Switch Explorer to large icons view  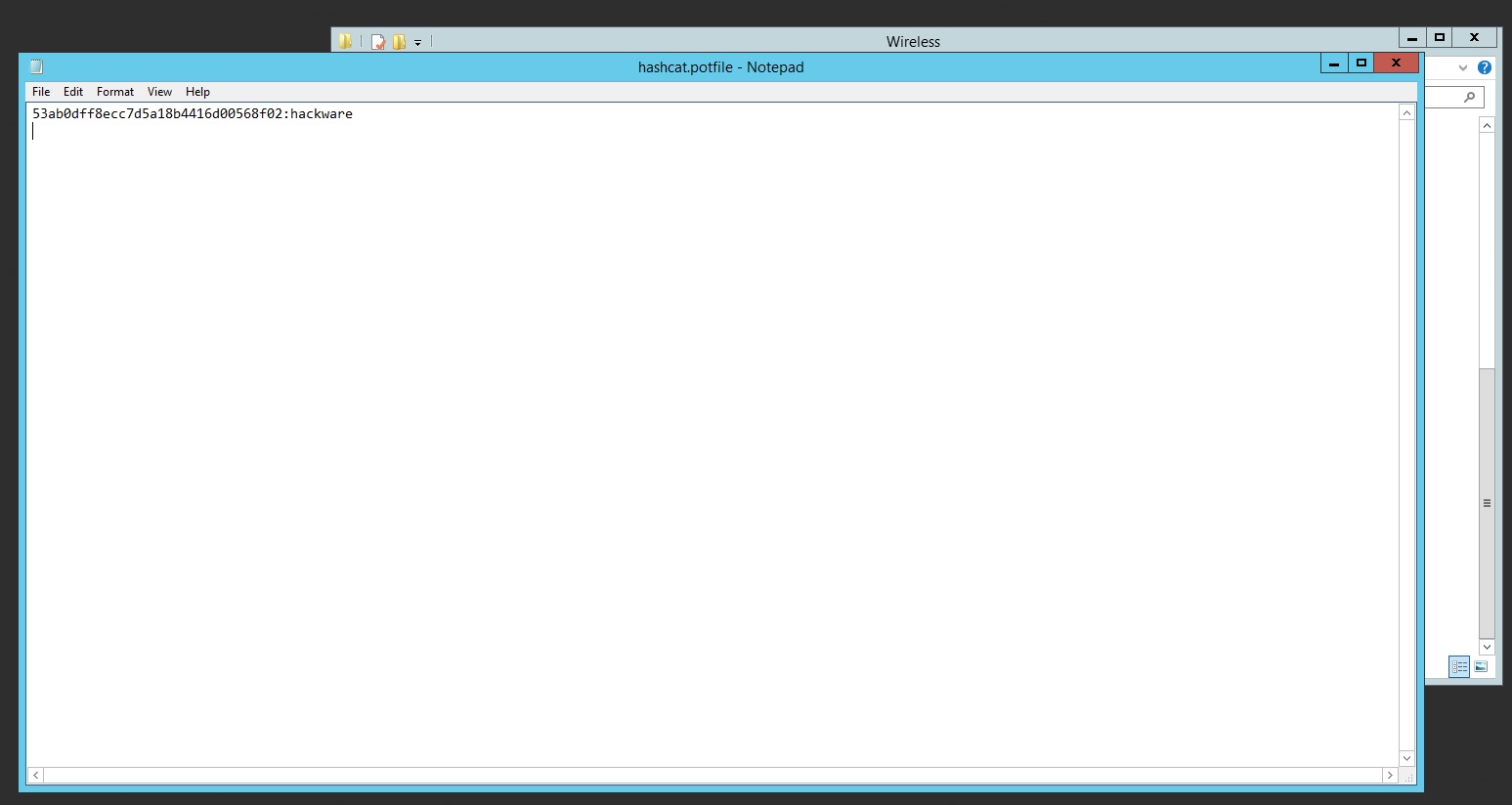point(1481,667)
